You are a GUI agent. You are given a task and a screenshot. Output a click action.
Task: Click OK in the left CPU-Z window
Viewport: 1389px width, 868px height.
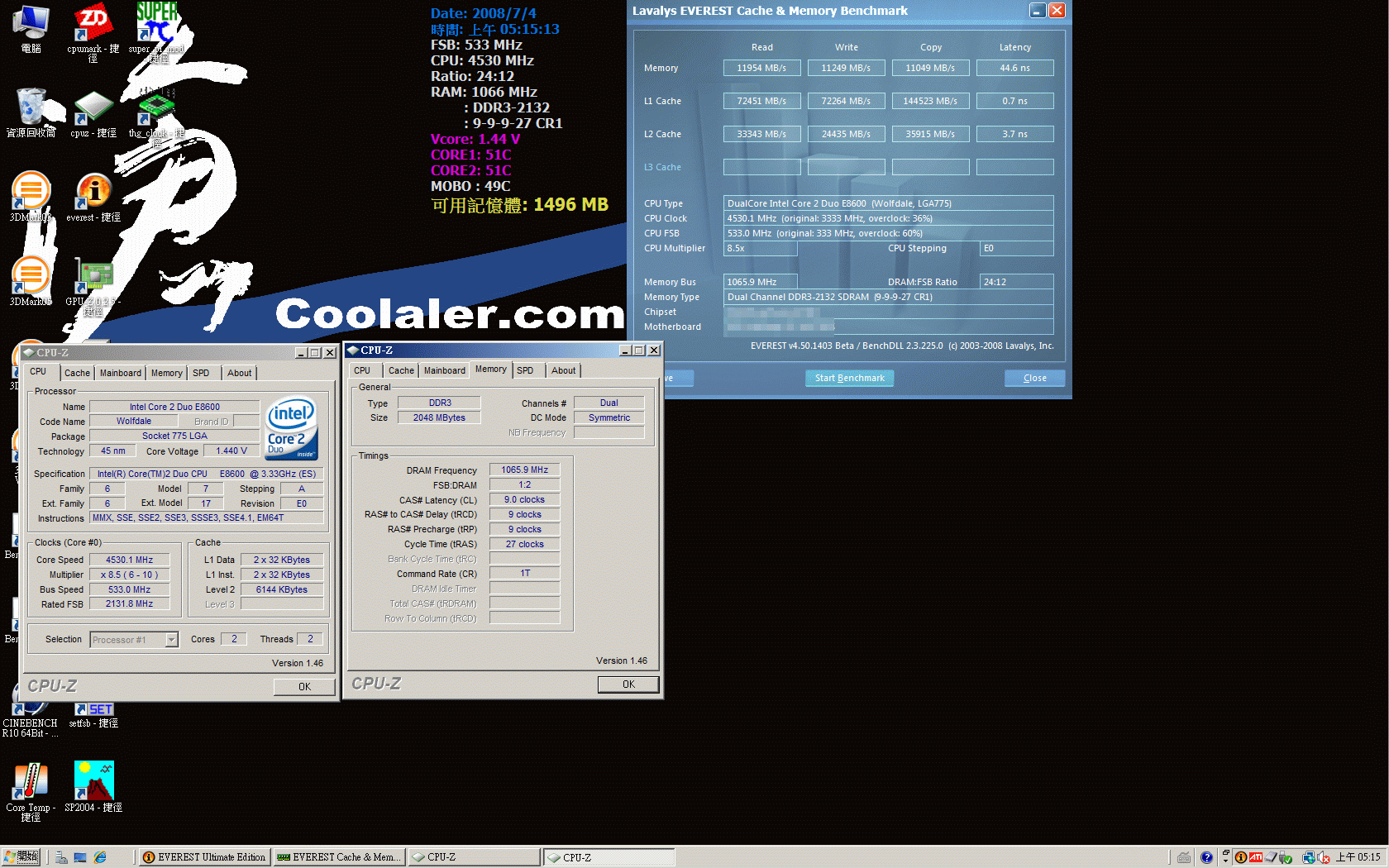304,686
